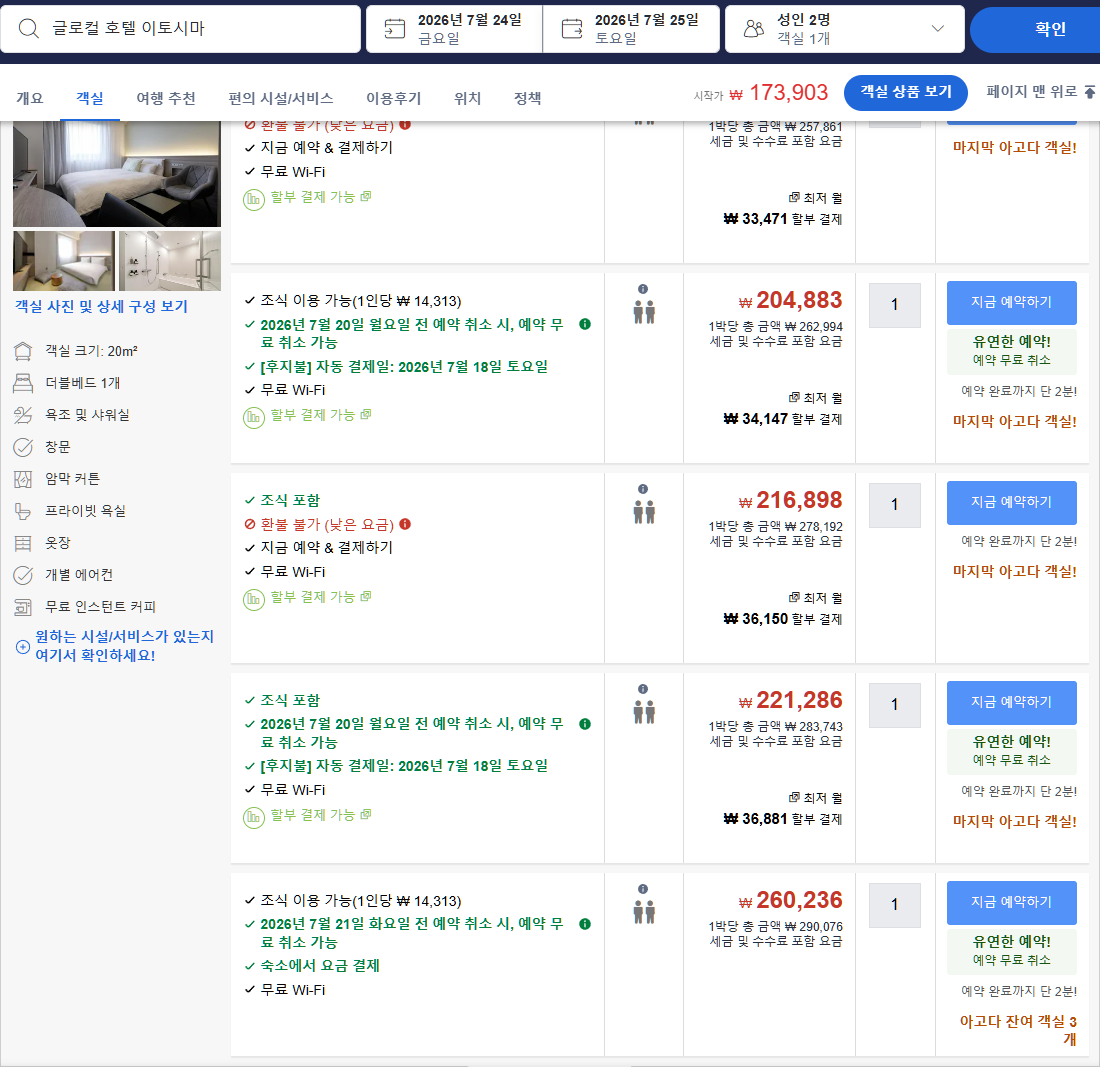Viewport: 1100px width, 1067px height.
Task: Click the private bathroom icon
Action: pyautogui.click(x=23, y=511)
